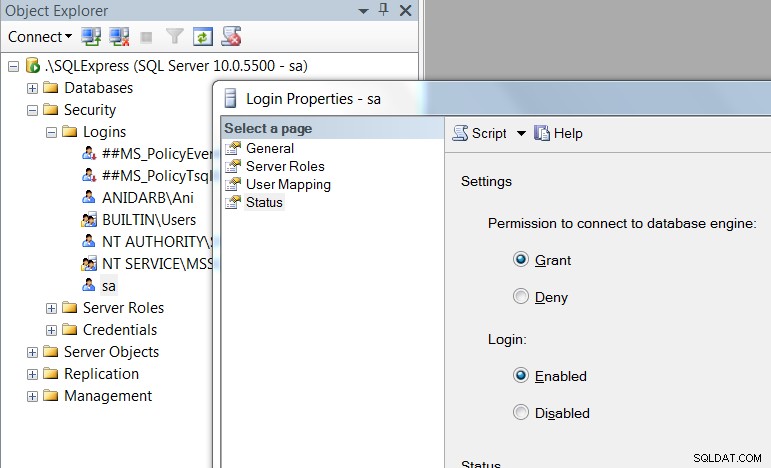The image size is (771, 468).
Task: Collapse the Security folder
Action: click(32, 110)
